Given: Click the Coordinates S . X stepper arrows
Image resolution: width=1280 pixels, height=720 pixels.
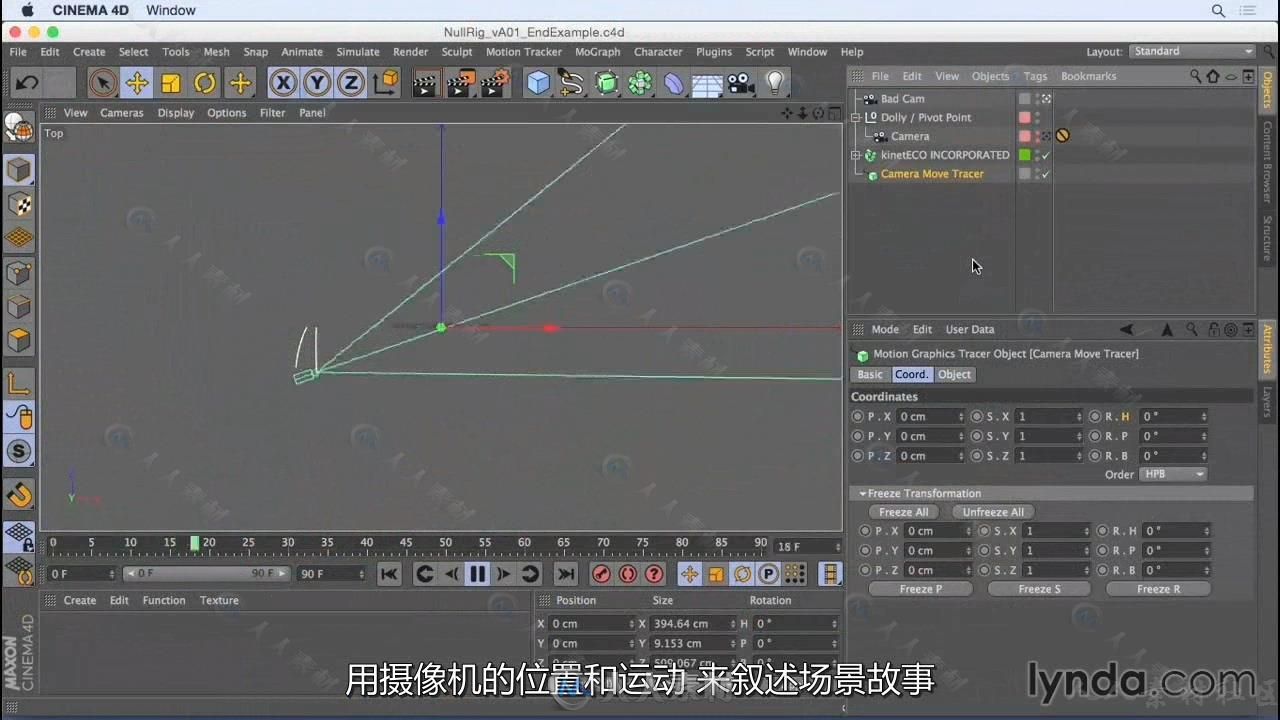Looking at the screenshot, I should pos(1079,417).
